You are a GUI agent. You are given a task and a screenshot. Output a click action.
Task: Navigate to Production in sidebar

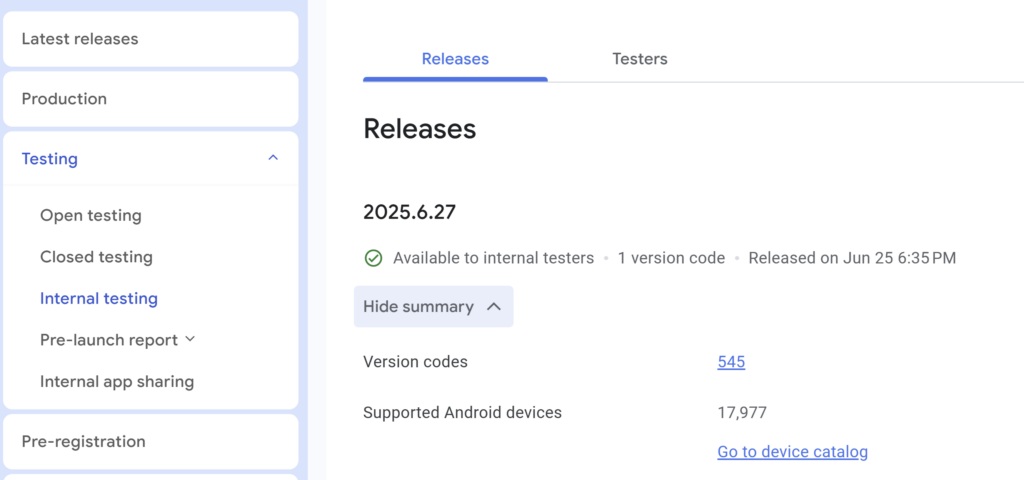point(64,99)
